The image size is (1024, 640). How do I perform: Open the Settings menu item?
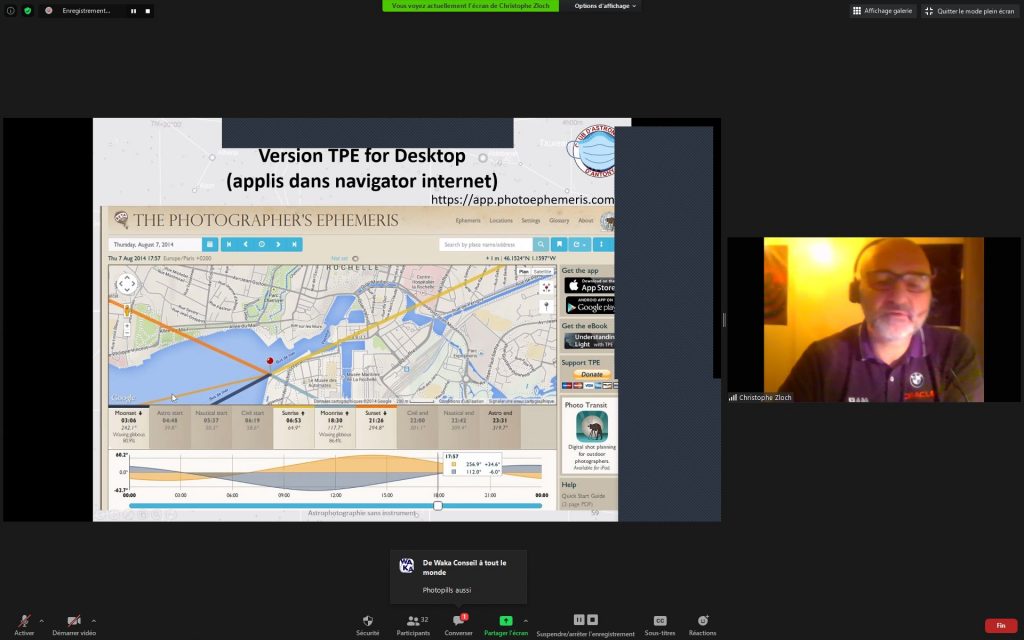pyautogui.click(x=531, y=221)
